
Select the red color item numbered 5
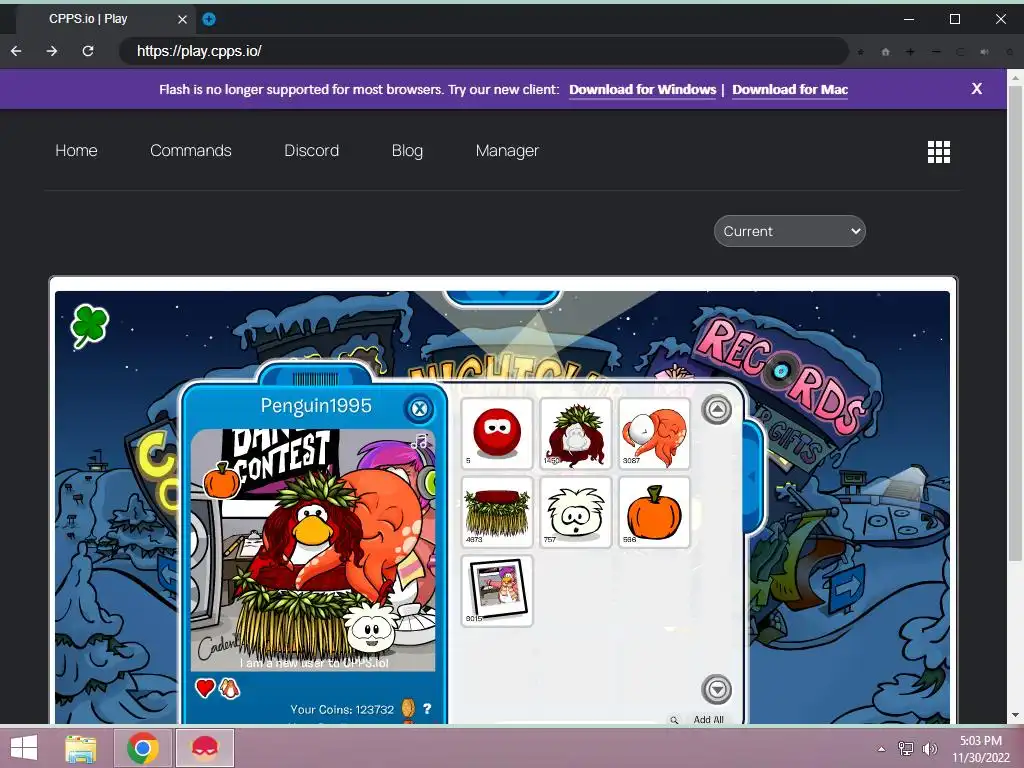[x=497, y=434]
